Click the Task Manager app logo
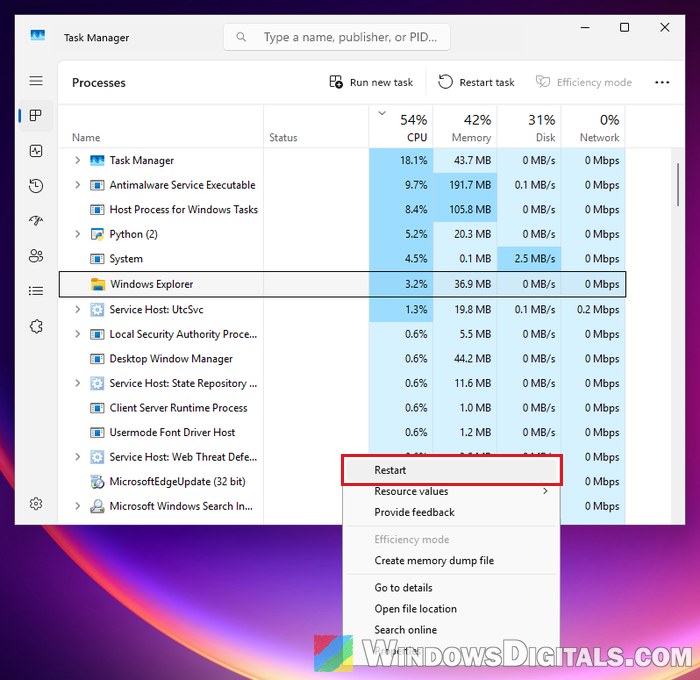 tap(38, 35)
